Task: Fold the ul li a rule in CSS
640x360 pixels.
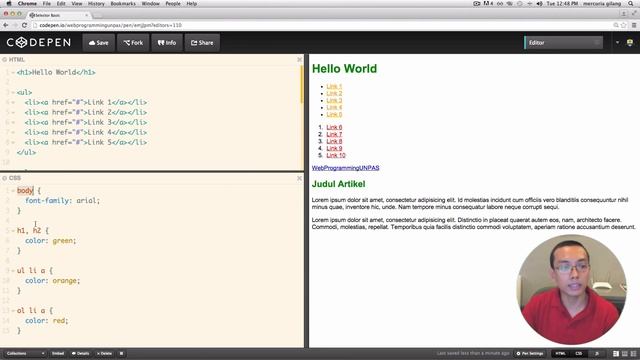Action: 13,271
